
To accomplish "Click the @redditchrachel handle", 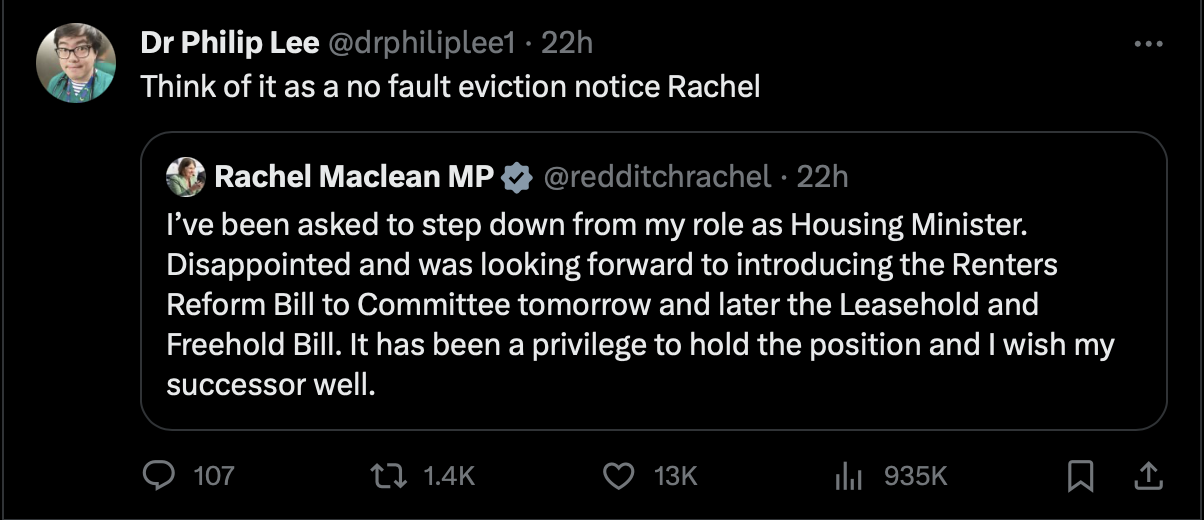I will [x=656, y=177].
